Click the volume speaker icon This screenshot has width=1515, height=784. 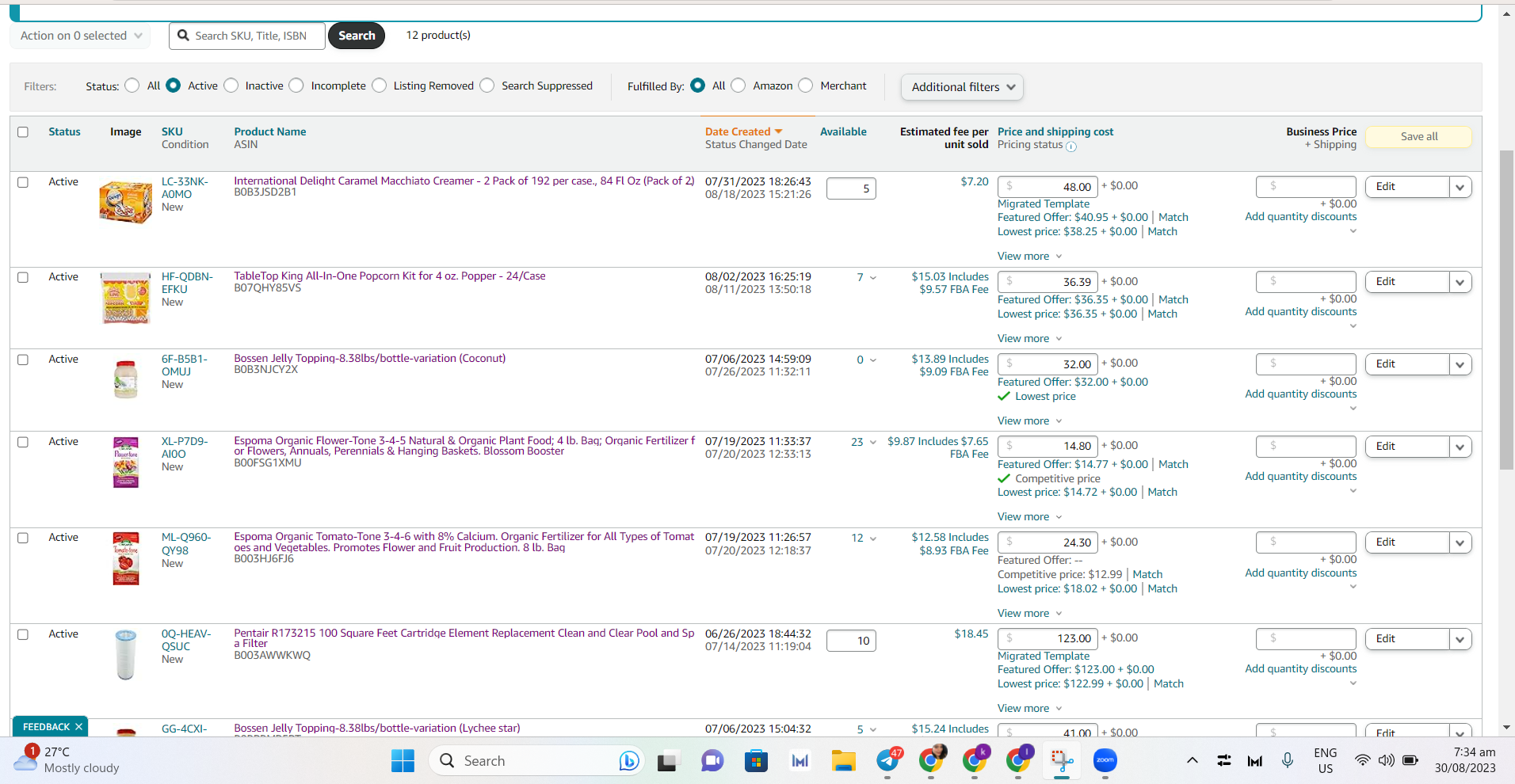(x=1386, y=761)
